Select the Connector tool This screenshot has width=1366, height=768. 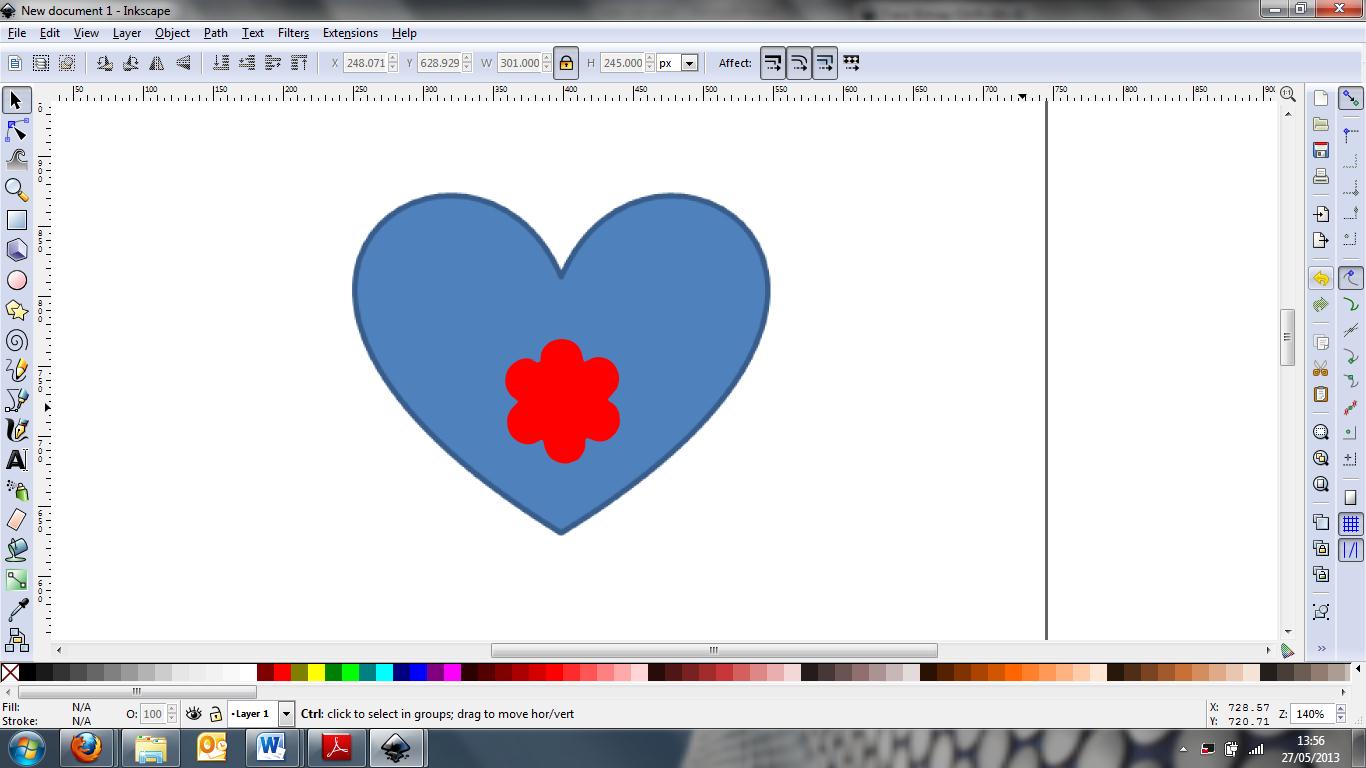[x=16, y=638]
